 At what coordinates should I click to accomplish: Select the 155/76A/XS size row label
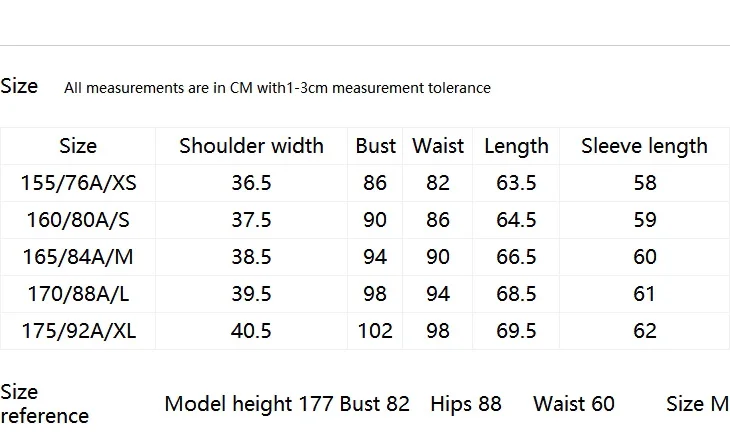click(78, 183)
